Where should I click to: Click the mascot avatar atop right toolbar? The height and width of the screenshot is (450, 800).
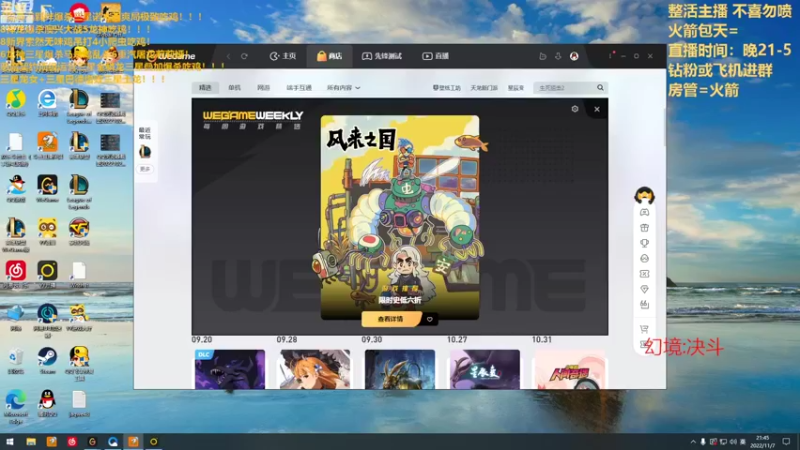(644, 195)
